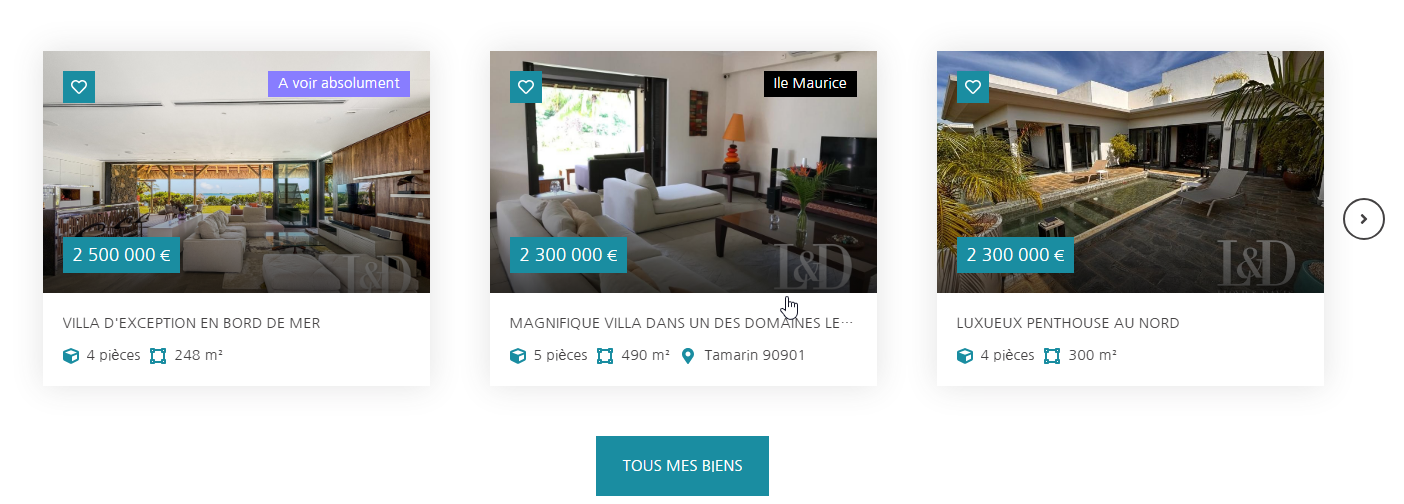Toggle heart on the Magnifique Villa listing
1404x504 pixels.
[x=526, y=87]
